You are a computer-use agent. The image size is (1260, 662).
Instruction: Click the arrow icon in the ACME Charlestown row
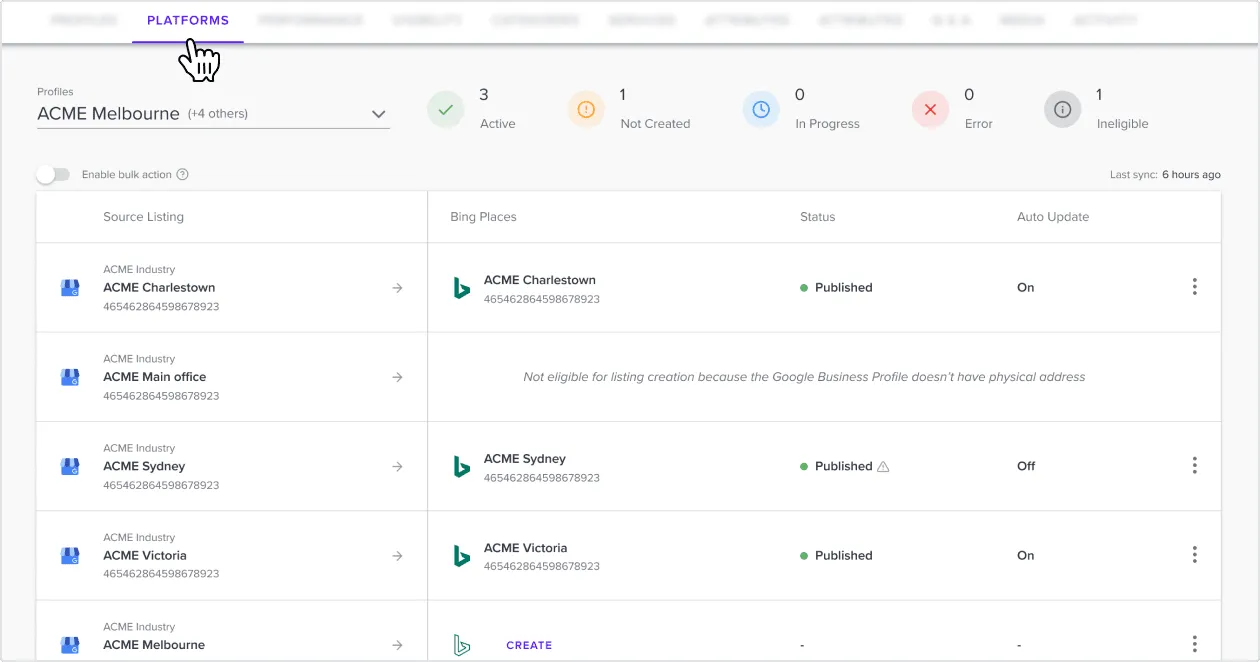(397, 288)
